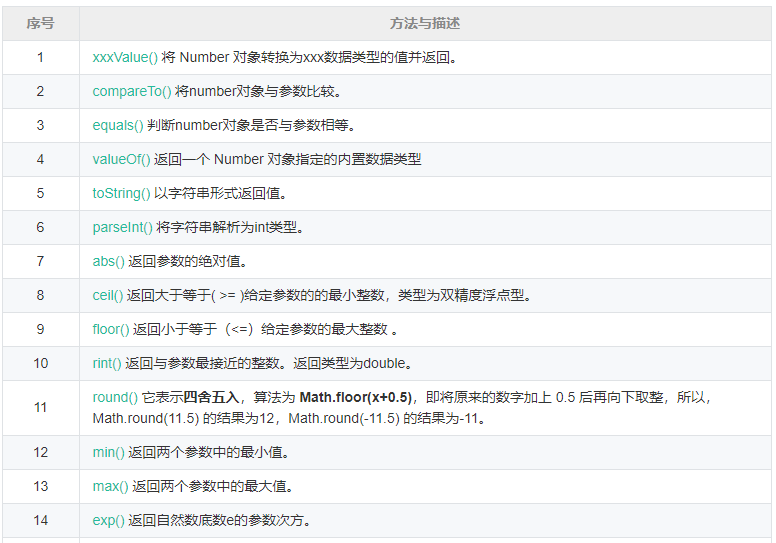Click row number 14 cell
This screenshot has height=543, width=776.
point(41,521)
